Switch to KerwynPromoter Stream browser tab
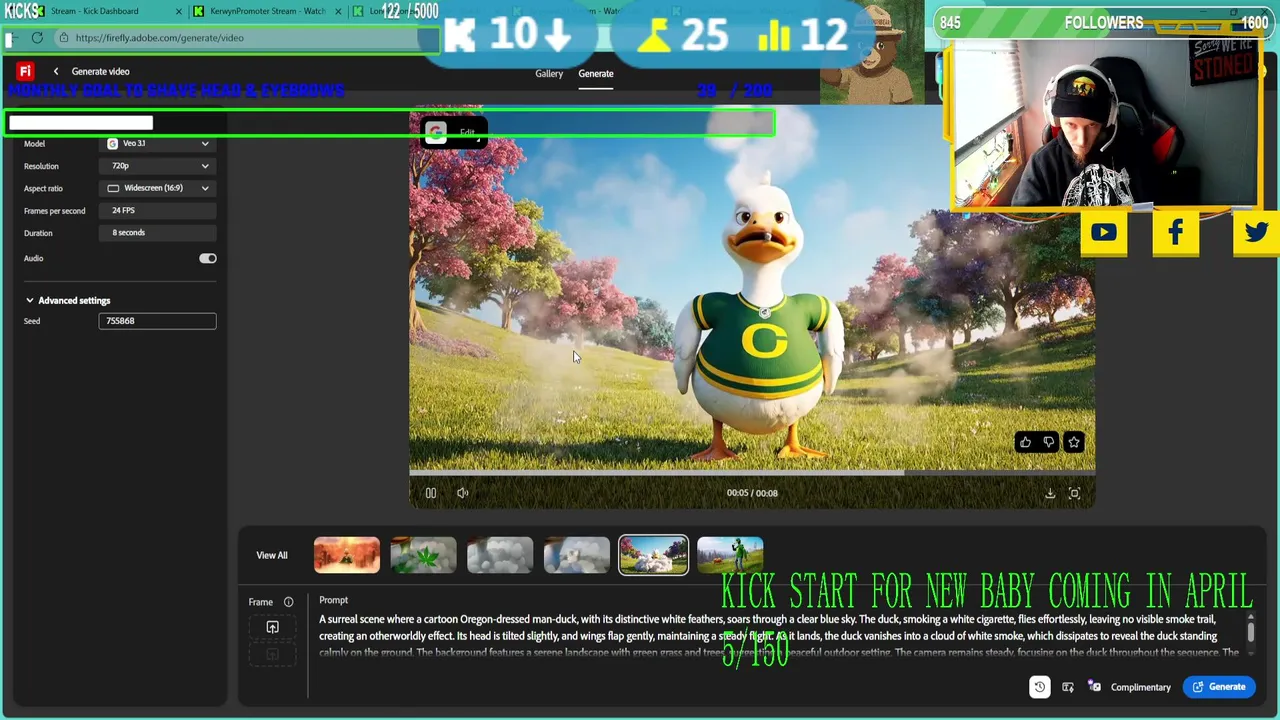The image size is (1280, 720). [x=267, y=11]
